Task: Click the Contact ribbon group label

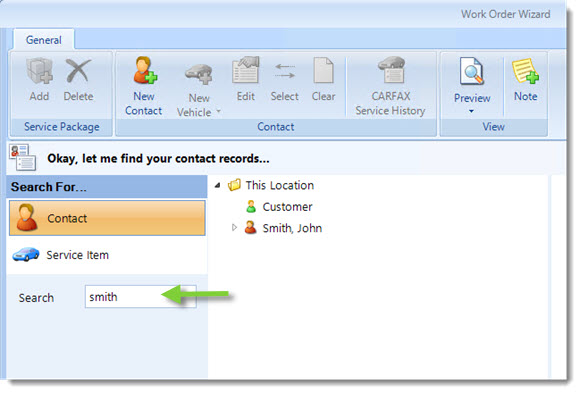Action: [276, 127]
